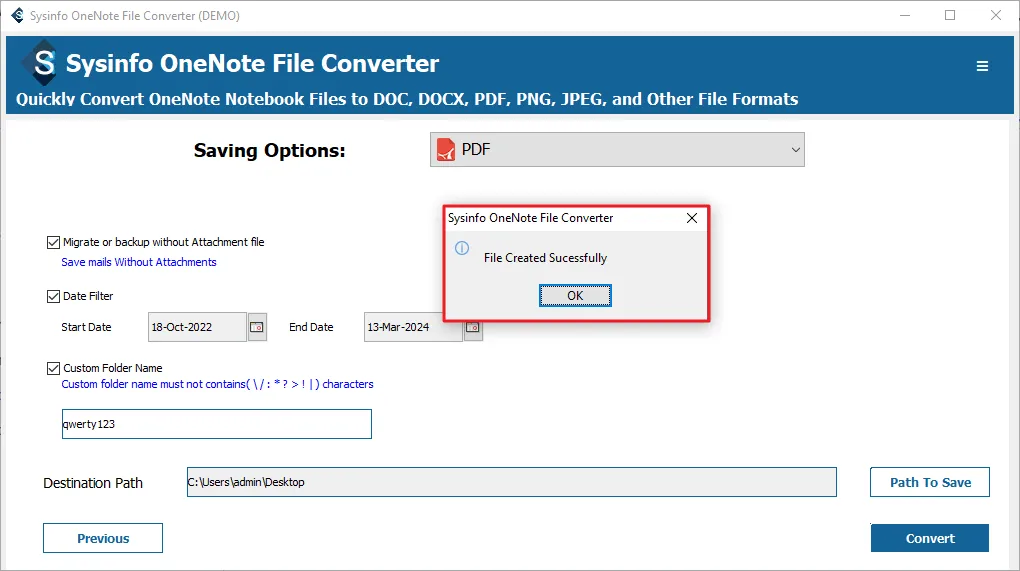Click the info icon in the dialog

tap(462, 248)
